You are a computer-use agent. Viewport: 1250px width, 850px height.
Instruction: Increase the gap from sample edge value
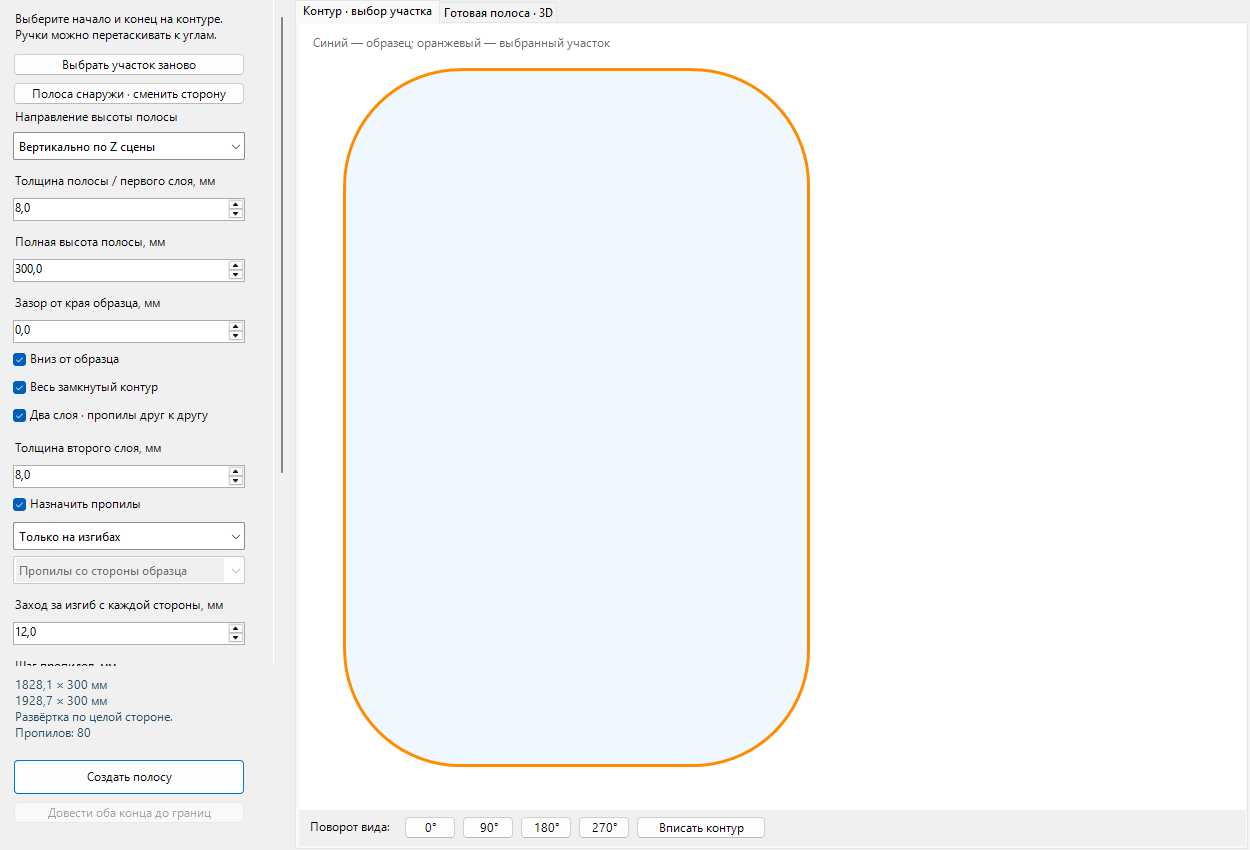click(x=236, y=326)
